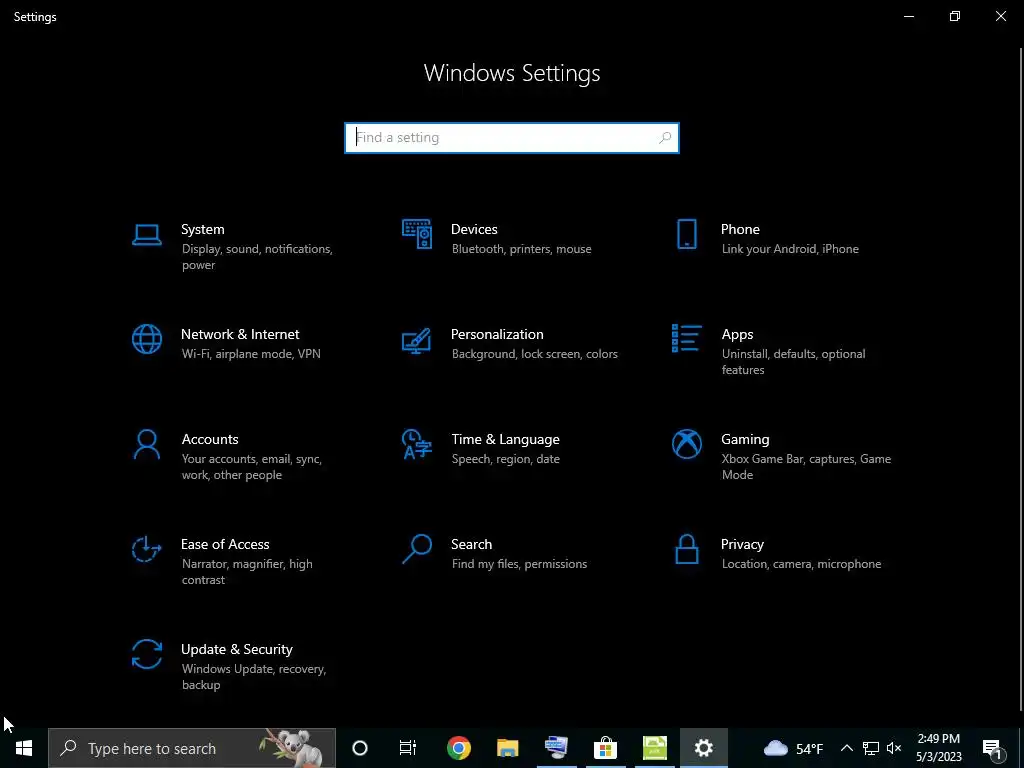Screen dimensions: 1024x768
Task: Open Cortana circle icon in taskbar
Action: (x=360, y=748)
